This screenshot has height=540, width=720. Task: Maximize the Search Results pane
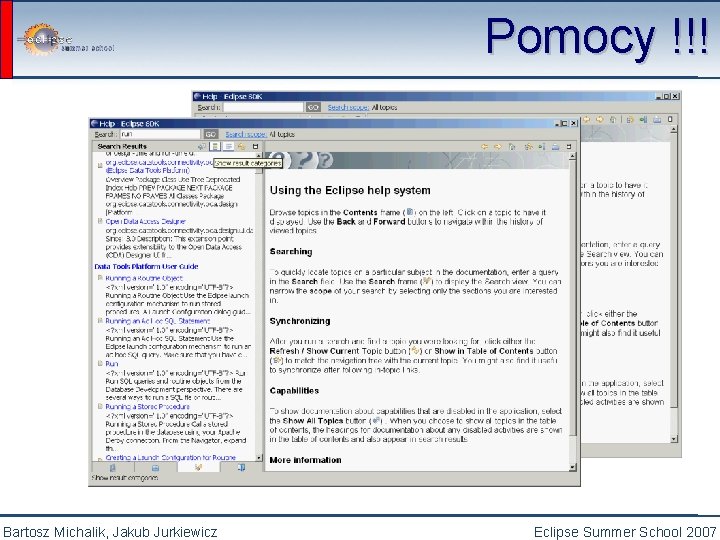(256, 146)
